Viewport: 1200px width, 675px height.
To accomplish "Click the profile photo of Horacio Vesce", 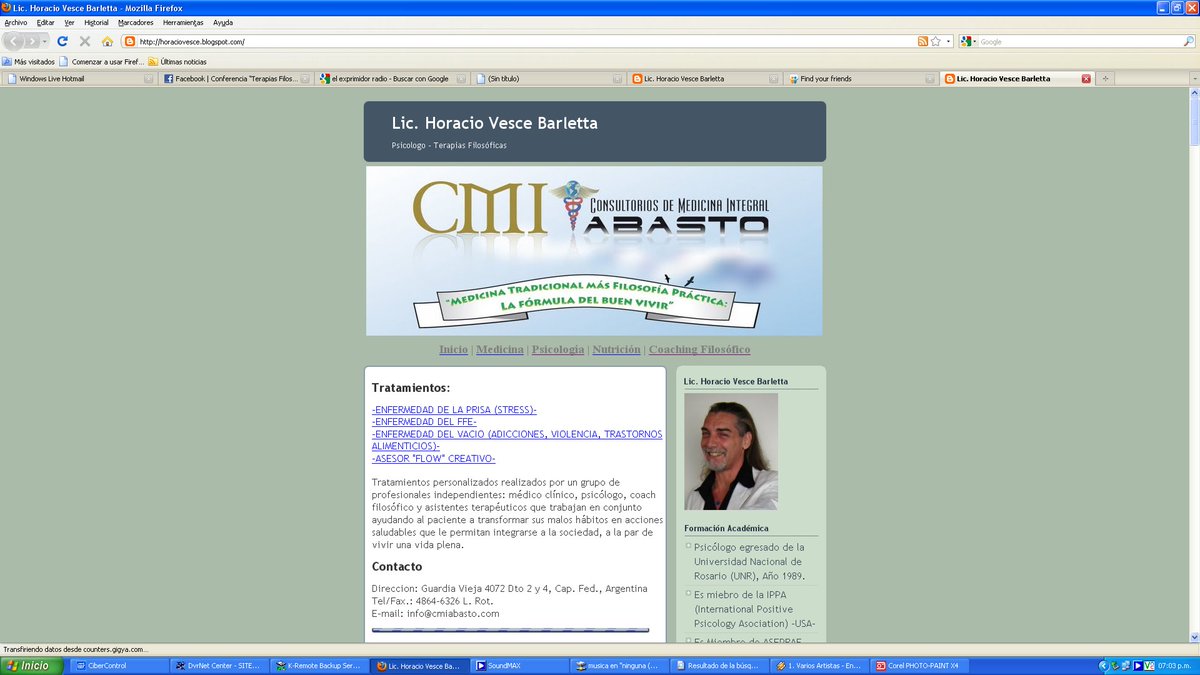I will coord(731,451).
